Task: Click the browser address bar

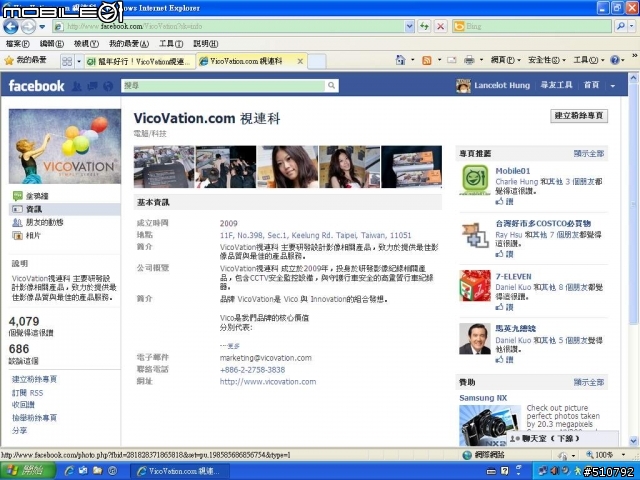Action: (229, 27)
